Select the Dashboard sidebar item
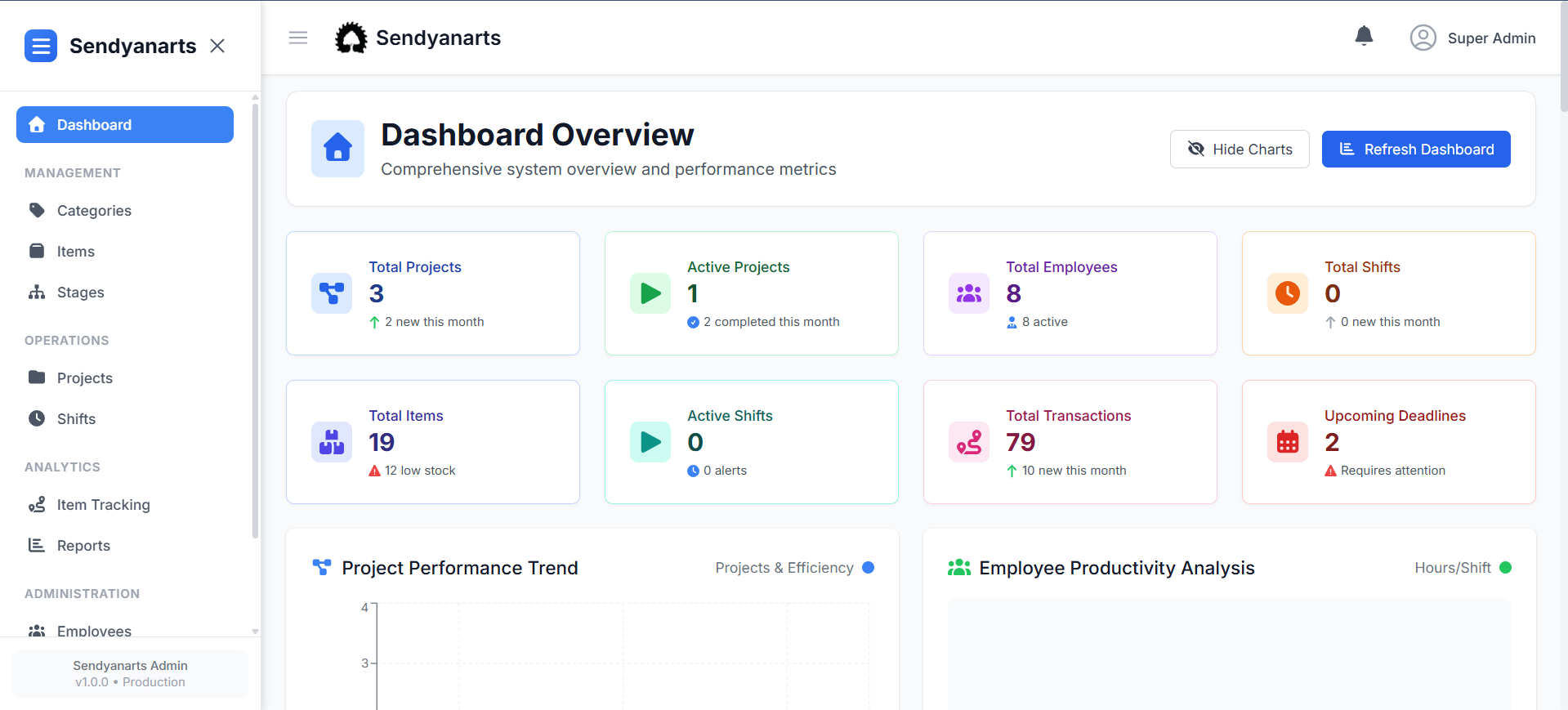1568x710 pixels. pyautogui.click(x=125, y=124)
